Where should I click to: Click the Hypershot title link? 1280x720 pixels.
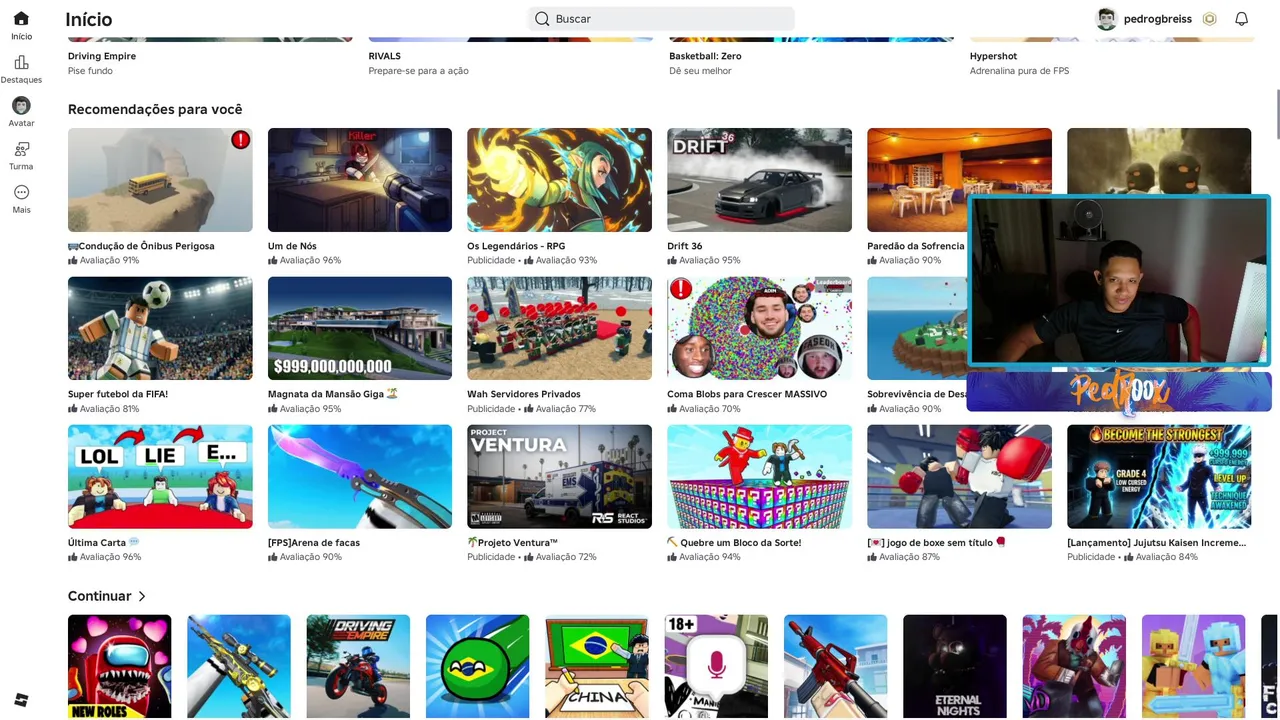coord(993,56)
